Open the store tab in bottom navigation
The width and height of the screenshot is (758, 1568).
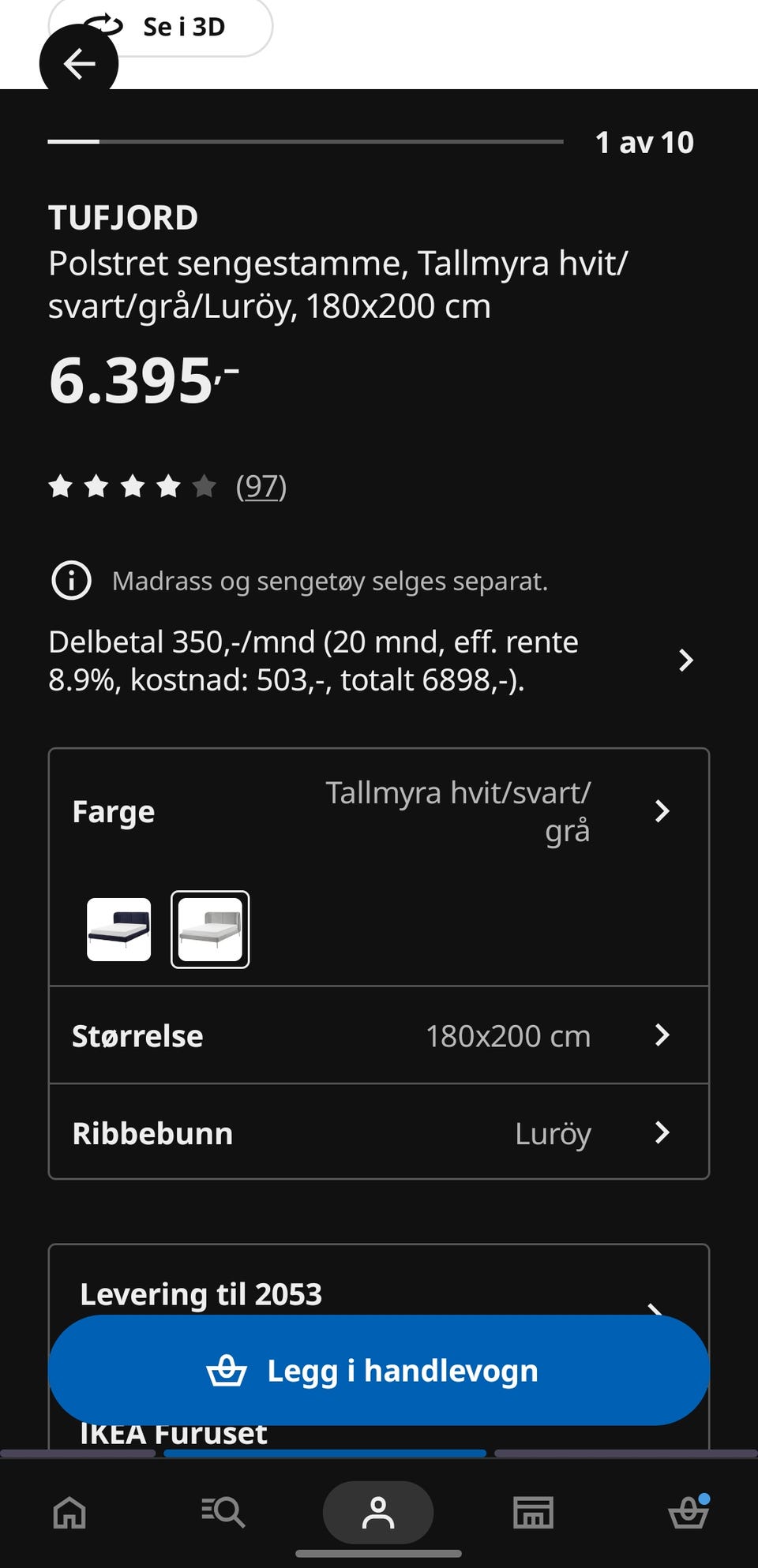pyautogui.click(x=533, y=1513)
